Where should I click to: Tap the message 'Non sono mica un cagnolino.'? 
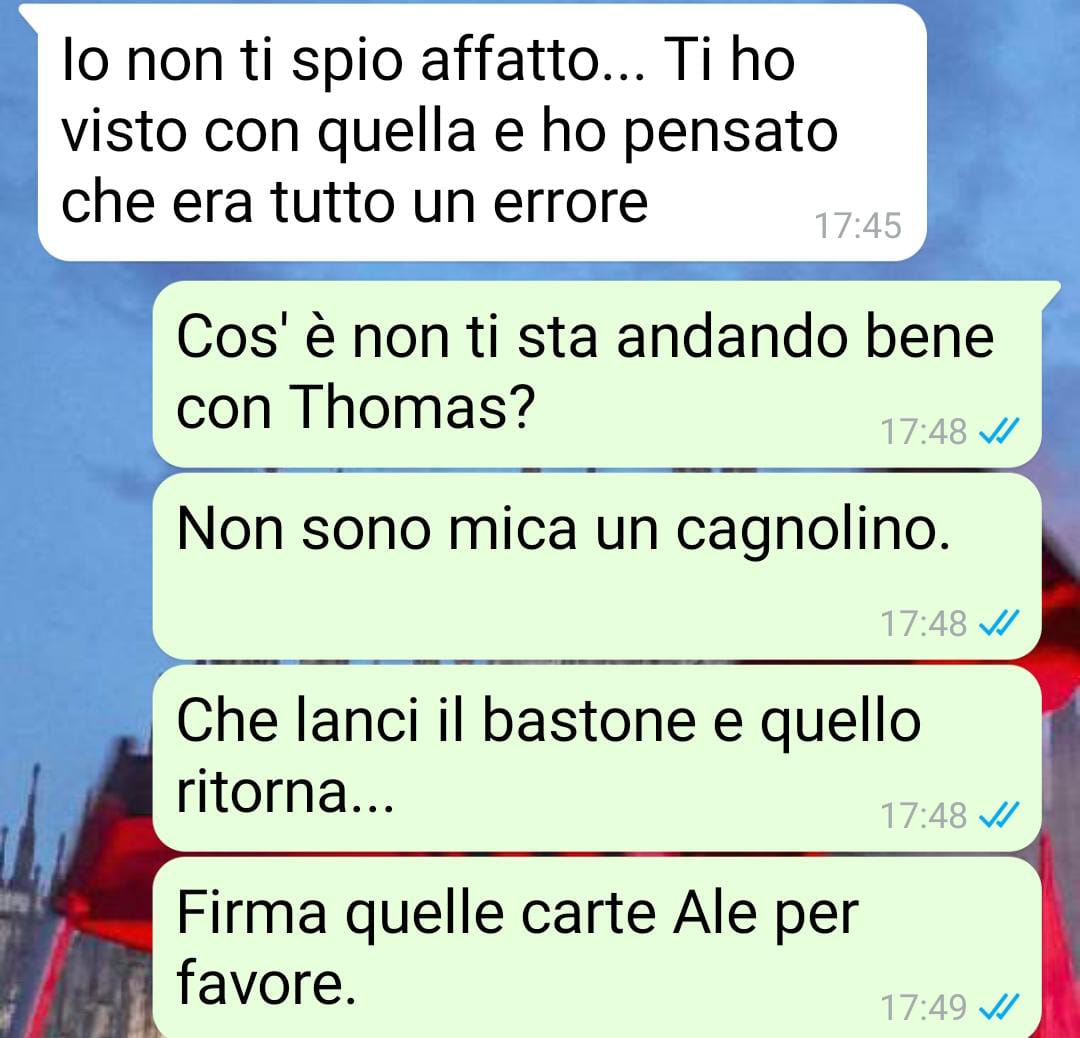tap(596, 566)
